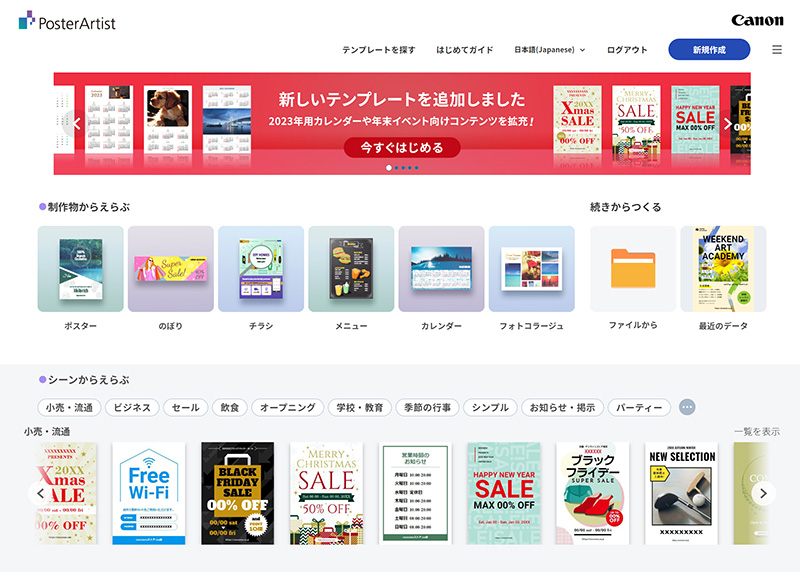
Task: Select the チラシ flyer category tile
Action: click(x=261, y=268)
